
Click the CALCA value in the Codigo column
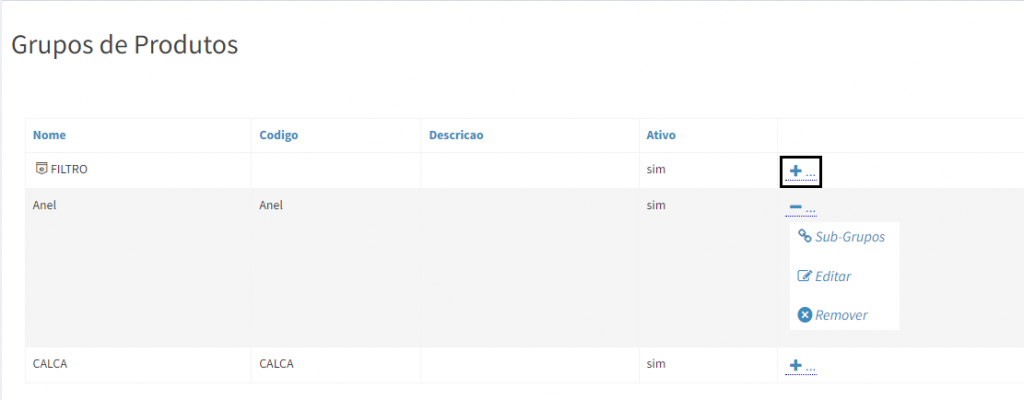(x=276, y=364)
